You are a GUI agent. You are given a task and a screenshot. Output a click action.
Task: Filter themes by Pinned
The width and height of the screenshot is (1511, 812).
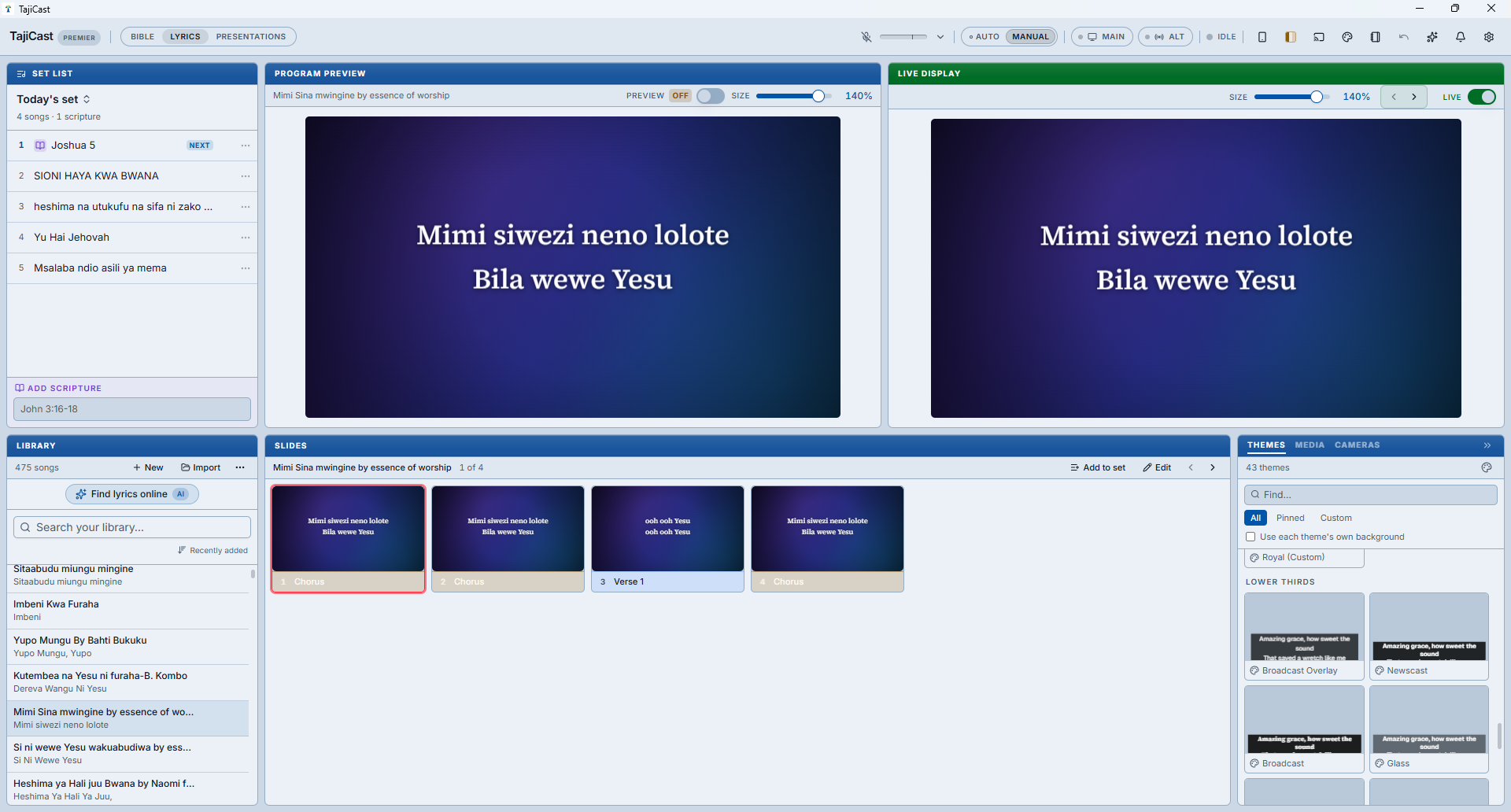pyautogui.click(x=1290, y=518)
